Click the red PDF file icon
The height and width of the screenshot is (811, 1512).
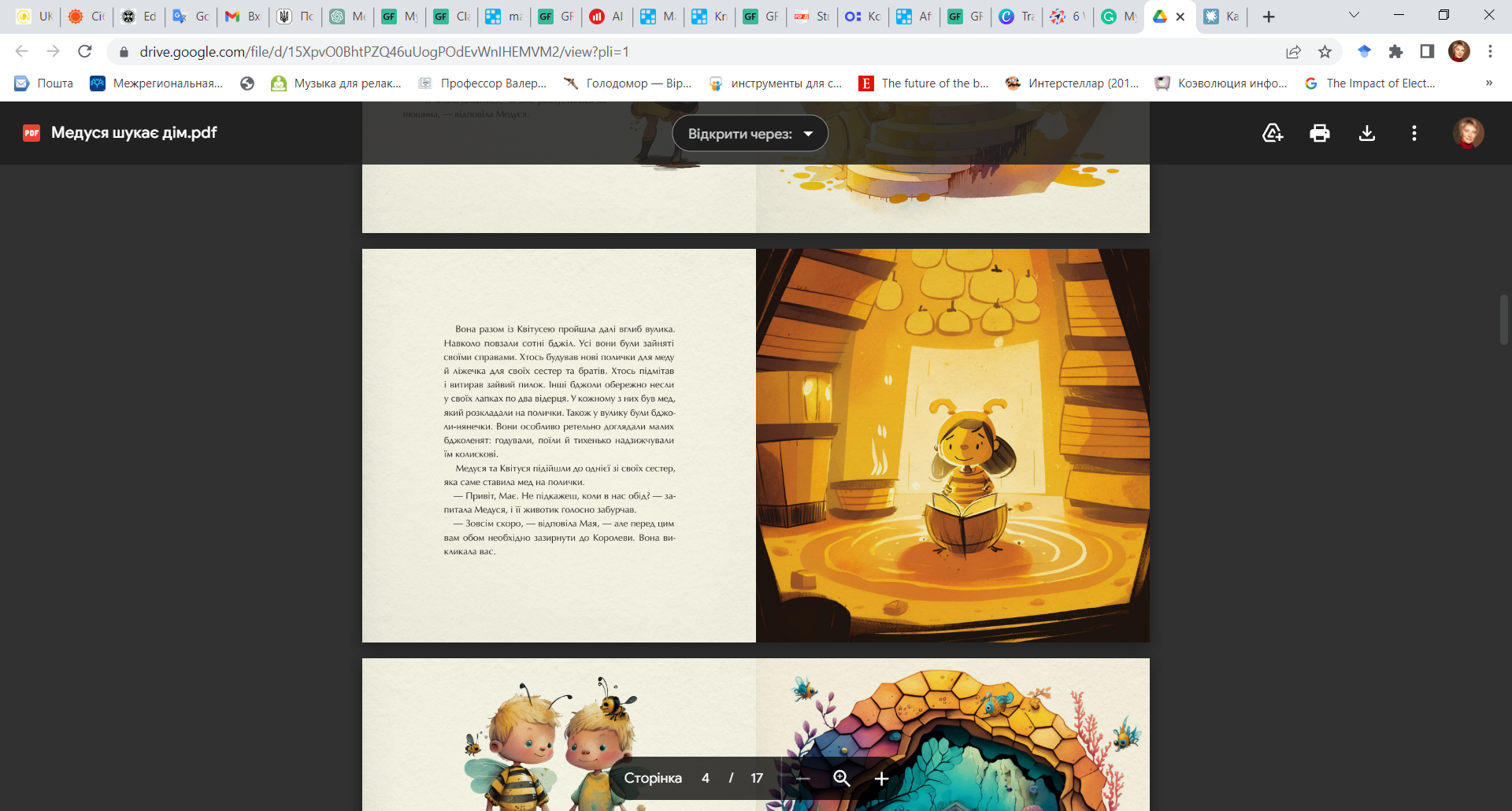pyautogui.click(x=31, y=133)
